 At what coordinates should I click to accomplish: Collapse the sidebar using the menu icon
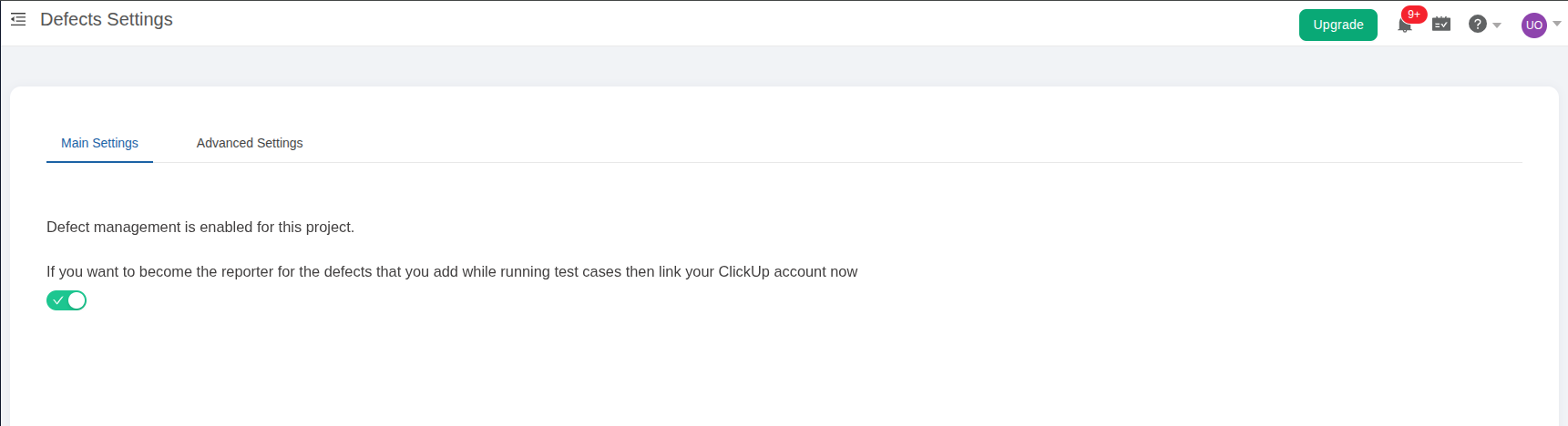18,19
